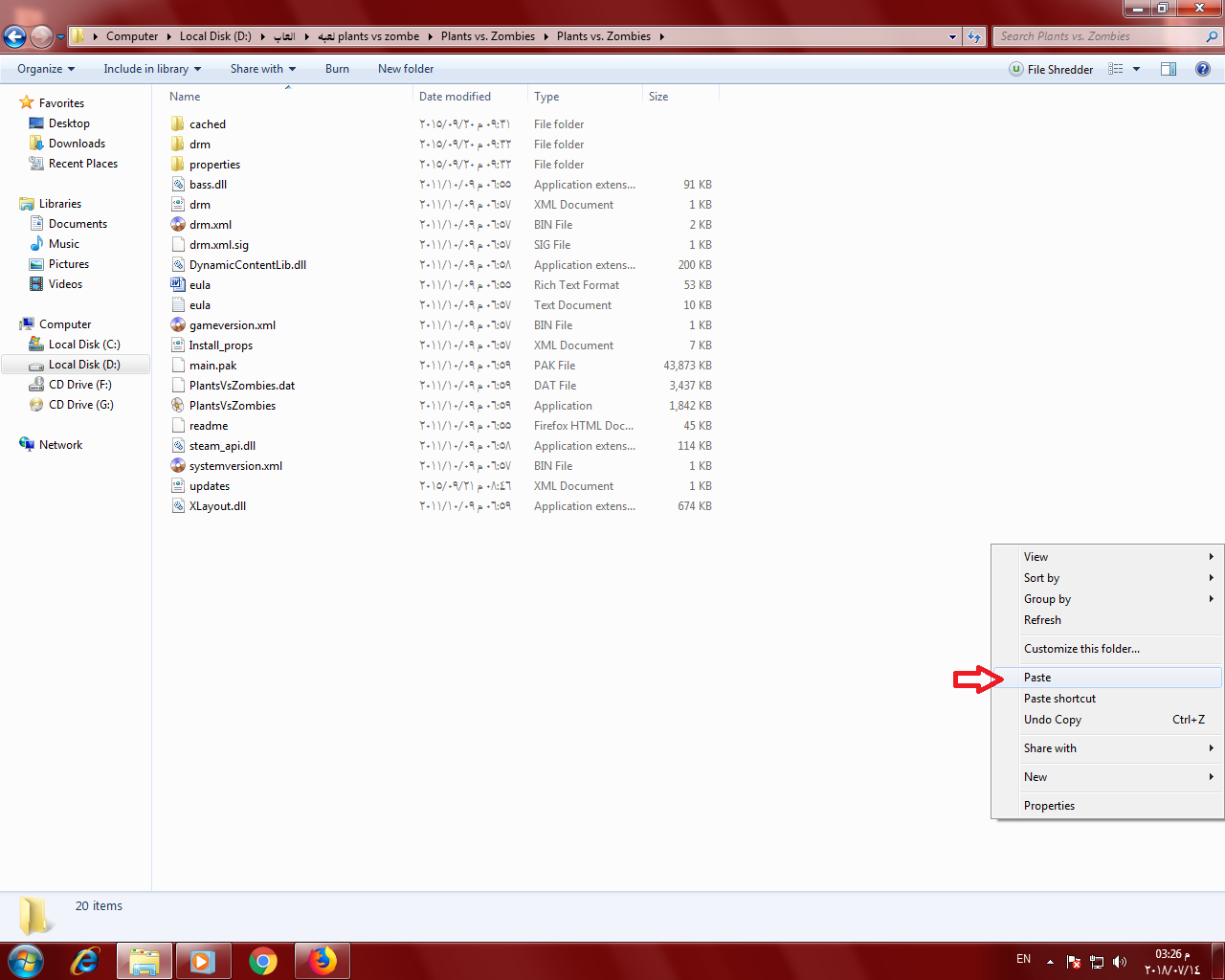Click the taskbar clock
This screenshot has width=1225, height=980.
click(1172, 962)
